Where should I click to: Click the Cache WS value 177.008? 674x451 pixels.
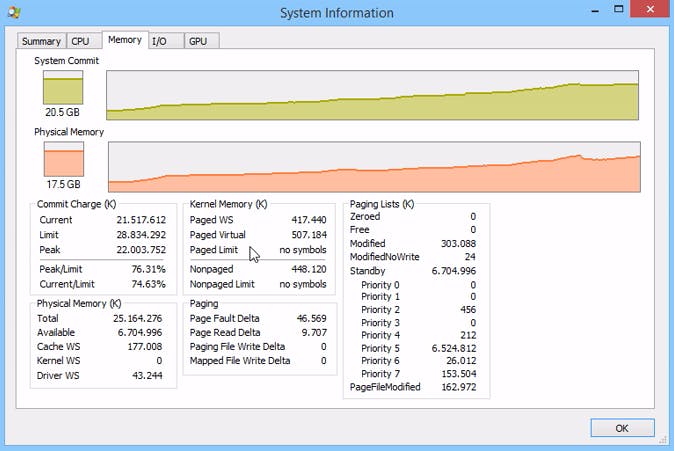(145, 347)
